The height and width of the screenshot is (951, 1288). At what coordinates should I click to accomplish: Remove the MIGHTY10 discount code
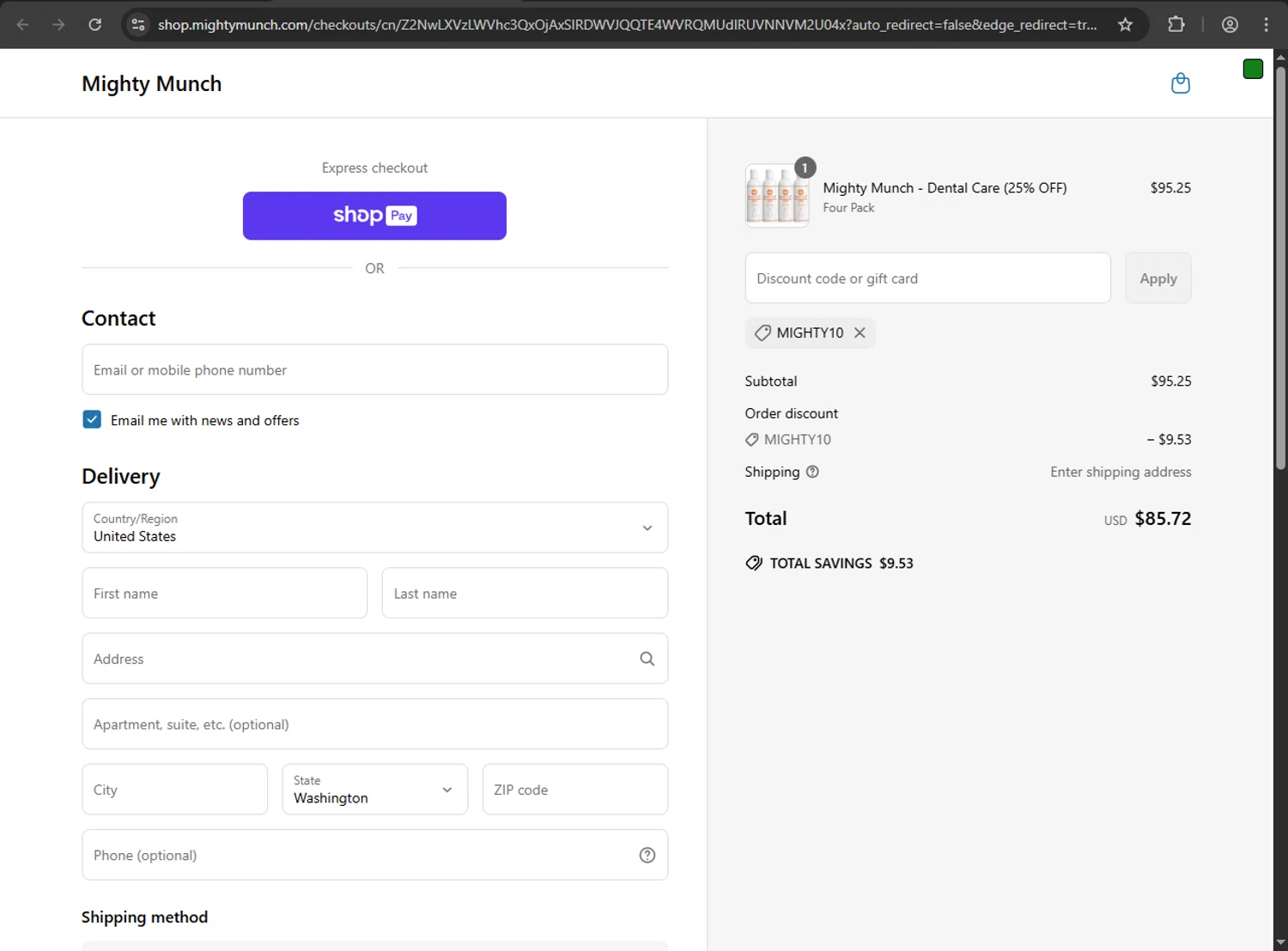(x=860, y=332)
